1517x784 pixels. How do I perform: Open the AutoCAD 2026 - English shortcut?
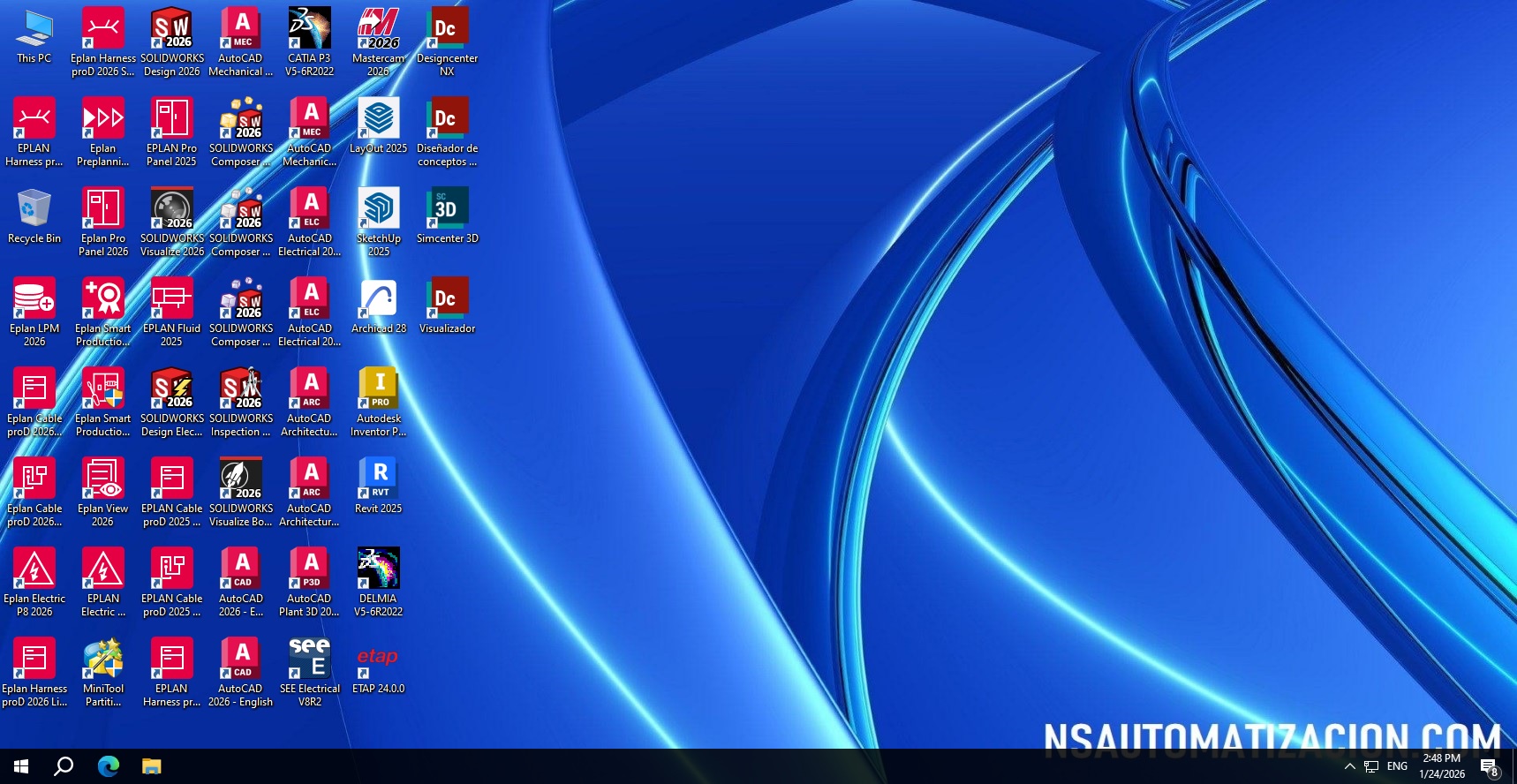tap(241, 673)
